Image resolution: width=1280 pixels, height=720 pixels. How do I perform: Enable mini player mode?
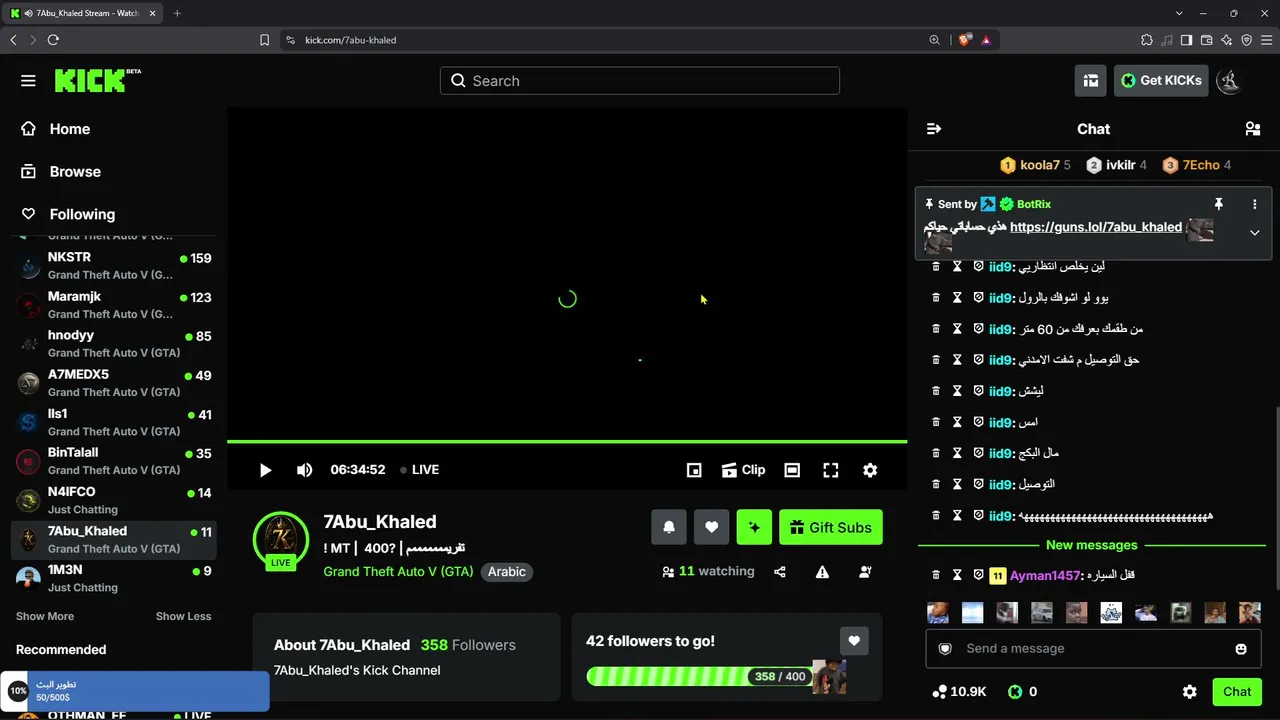pos(694,470)
